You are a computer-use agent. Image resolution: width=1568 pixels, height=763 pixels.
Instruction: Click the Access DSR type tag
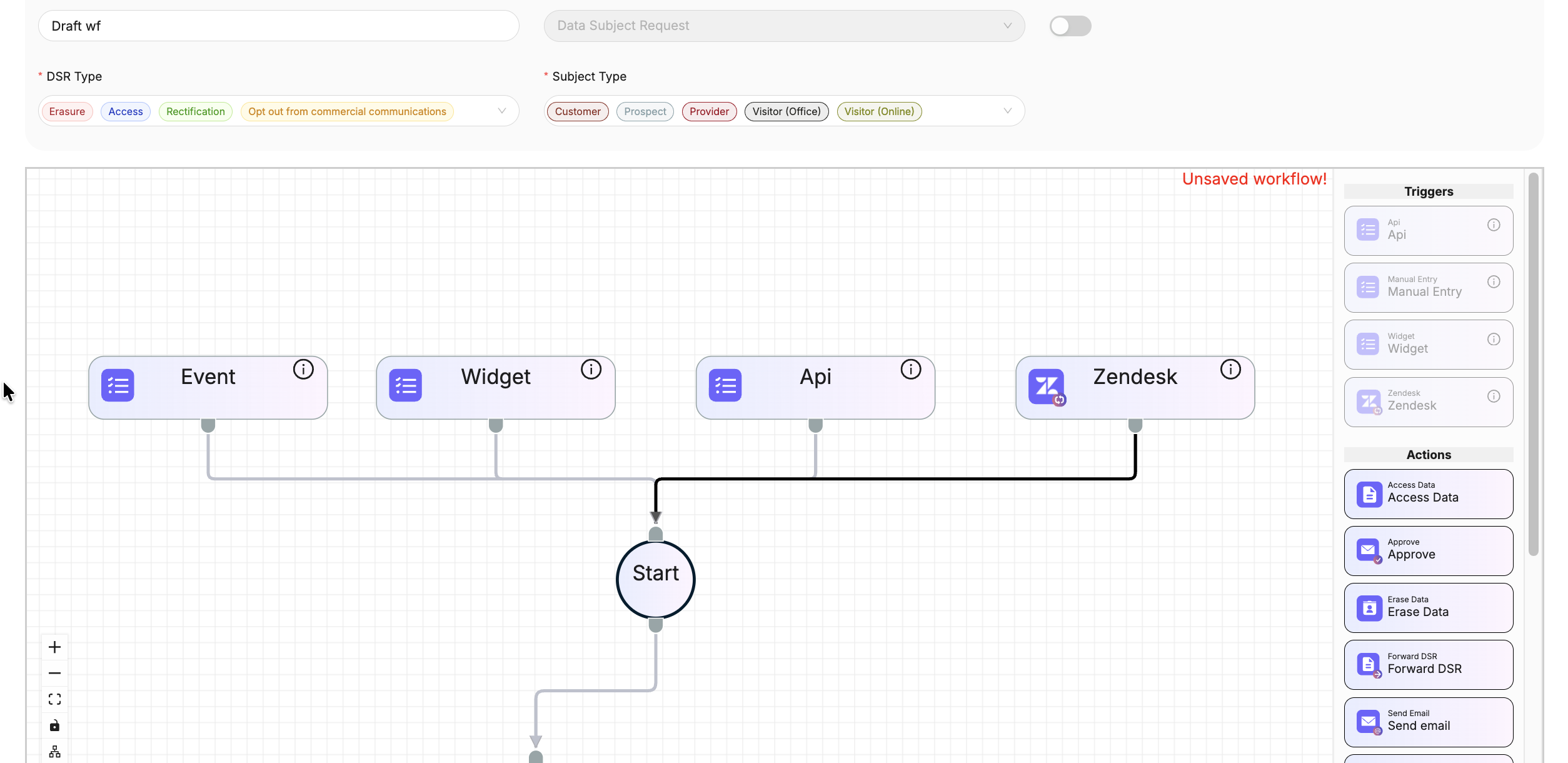click(126, 111)
